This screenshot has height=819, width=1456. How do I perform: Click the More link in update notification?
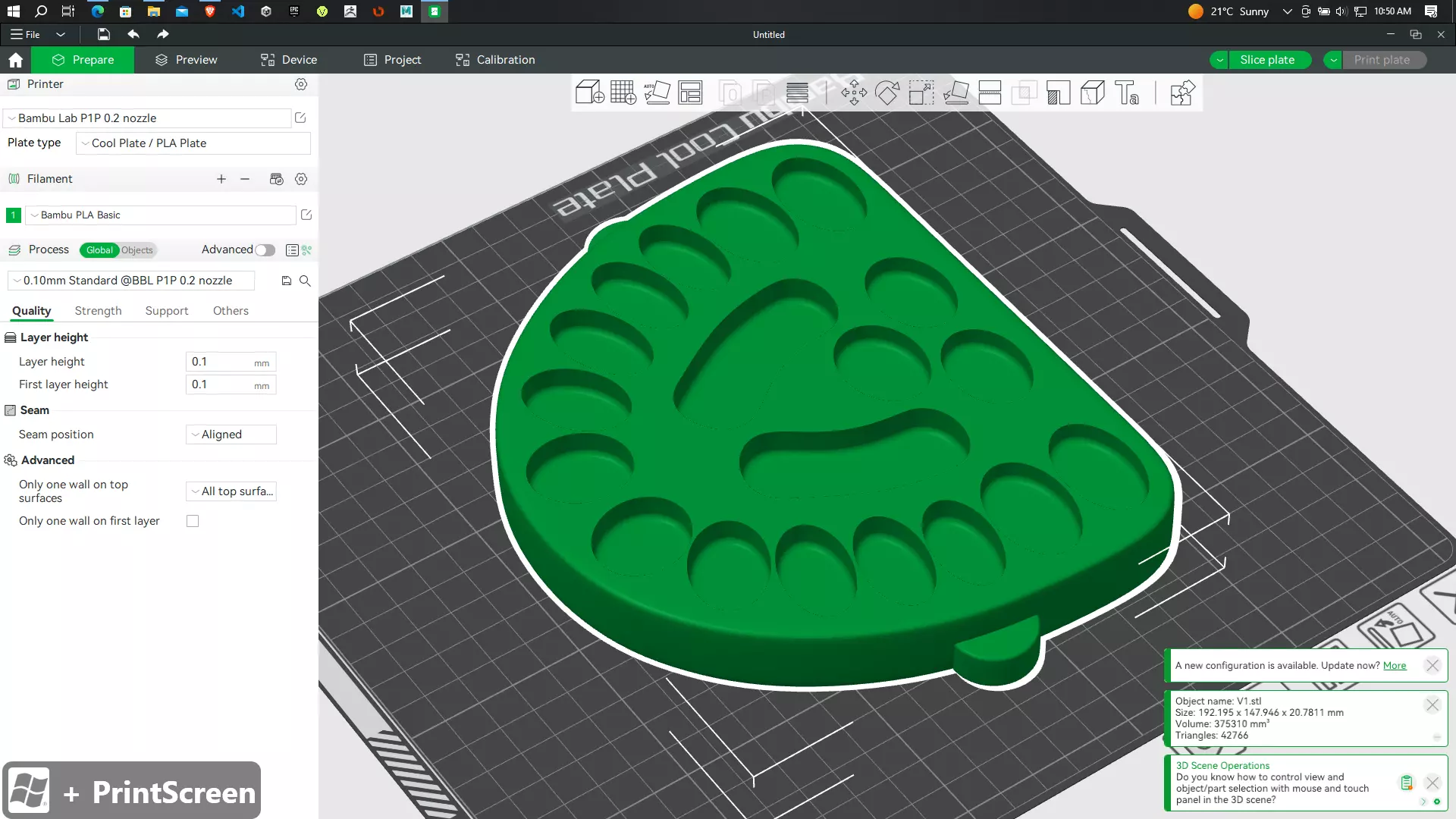[1394, 665]
